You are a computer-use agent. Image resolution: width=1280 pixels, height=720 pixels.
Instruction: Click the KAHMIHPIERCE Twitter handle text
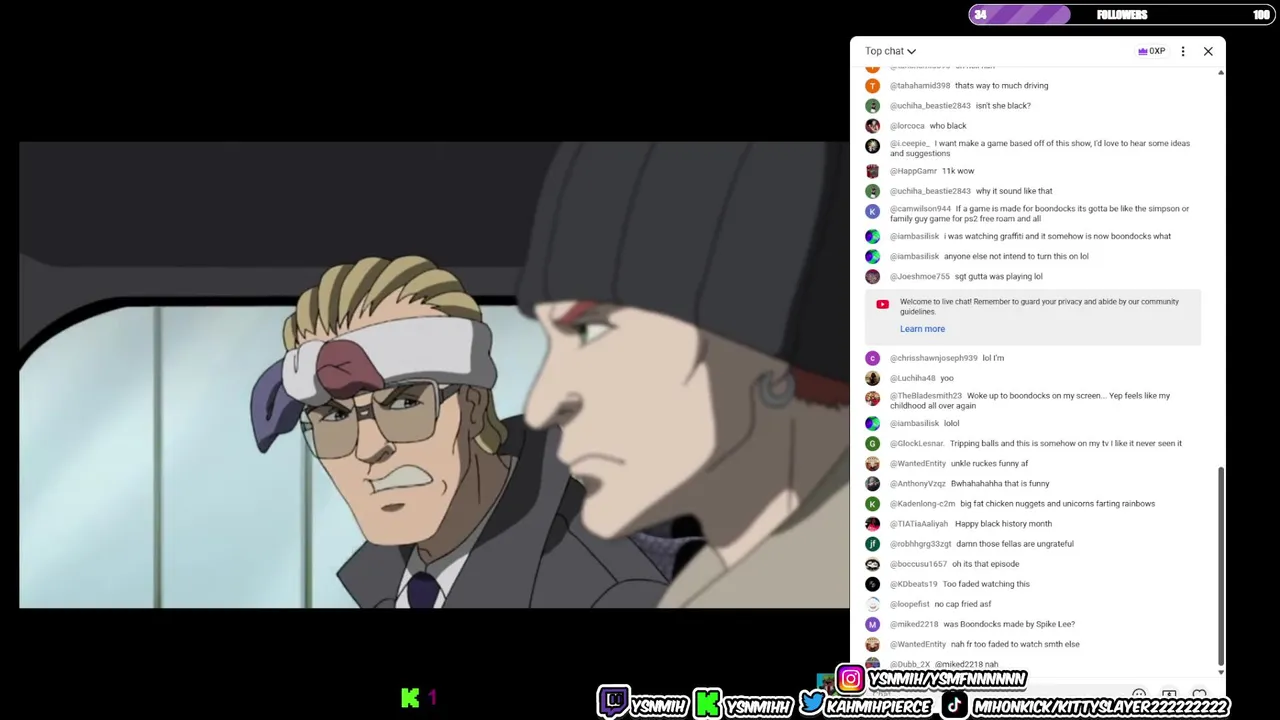879,706
